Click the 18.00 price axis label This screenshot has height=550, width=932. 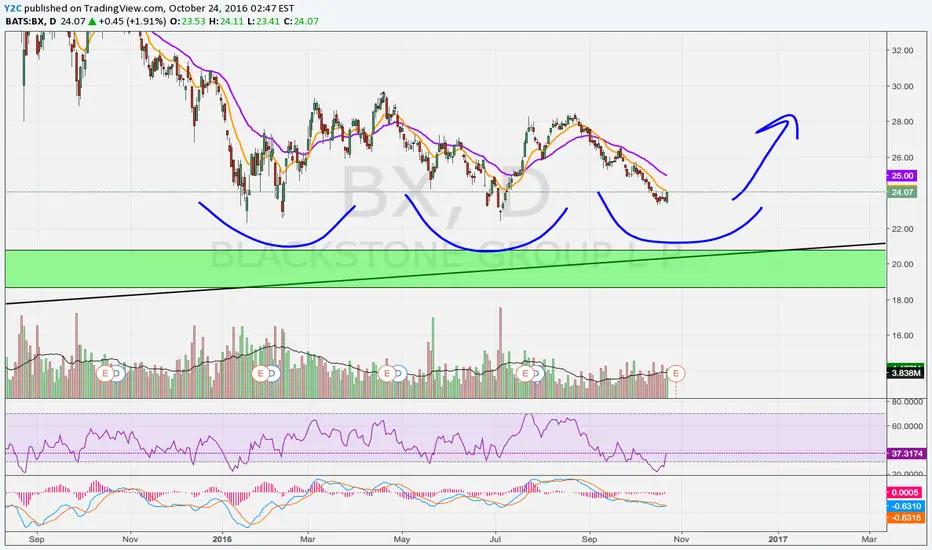point(902,300)
